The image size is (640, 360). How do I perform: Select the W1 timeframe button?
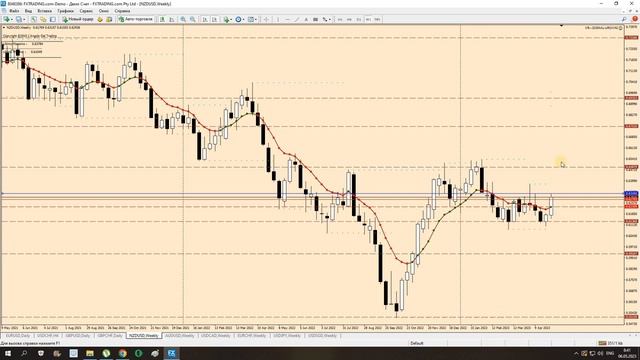(368, 19)
